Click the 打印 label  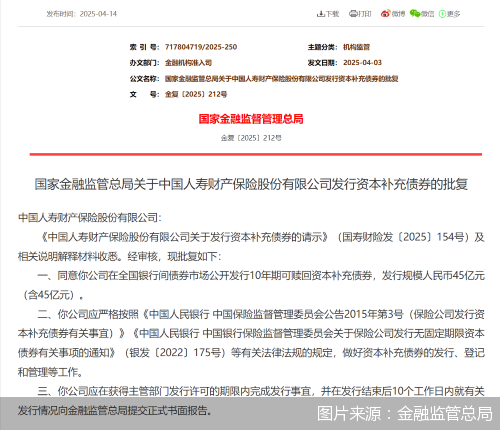[x=364, y=14]
